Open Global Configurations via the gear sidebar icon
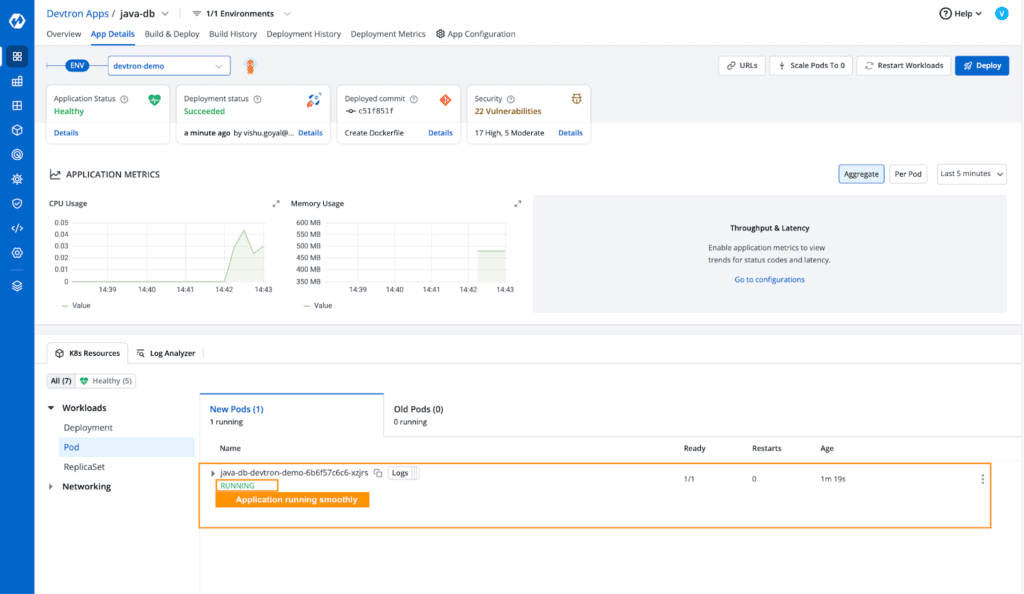This screenshot has width=1024, height=594. [15, 253]
